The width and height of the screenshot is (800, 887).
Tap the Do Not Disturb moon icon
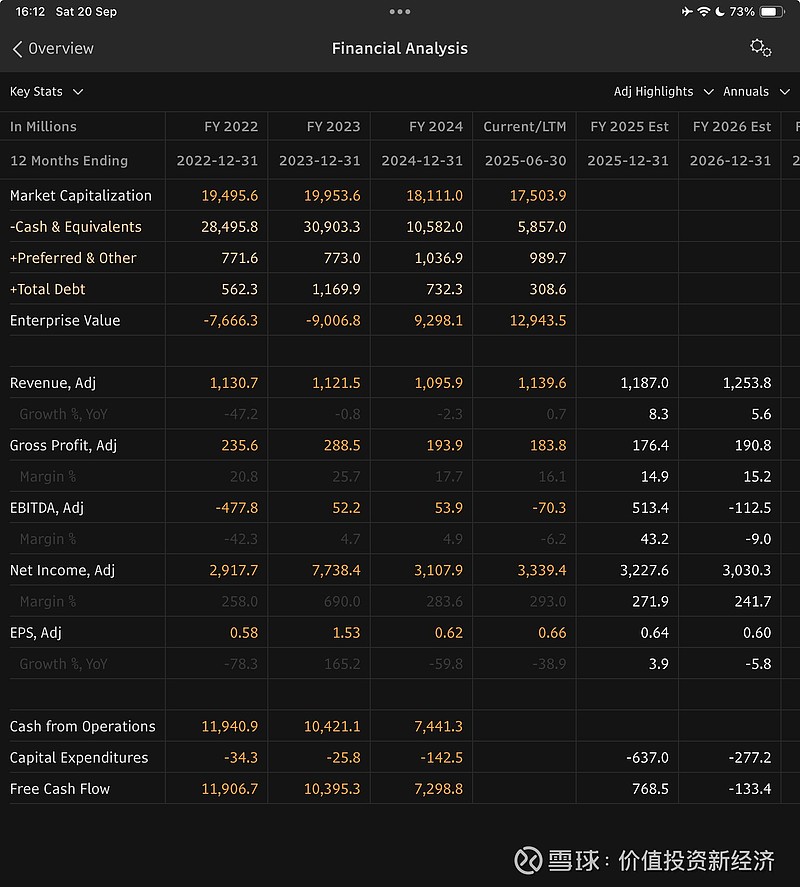click(x=719, y=12)
